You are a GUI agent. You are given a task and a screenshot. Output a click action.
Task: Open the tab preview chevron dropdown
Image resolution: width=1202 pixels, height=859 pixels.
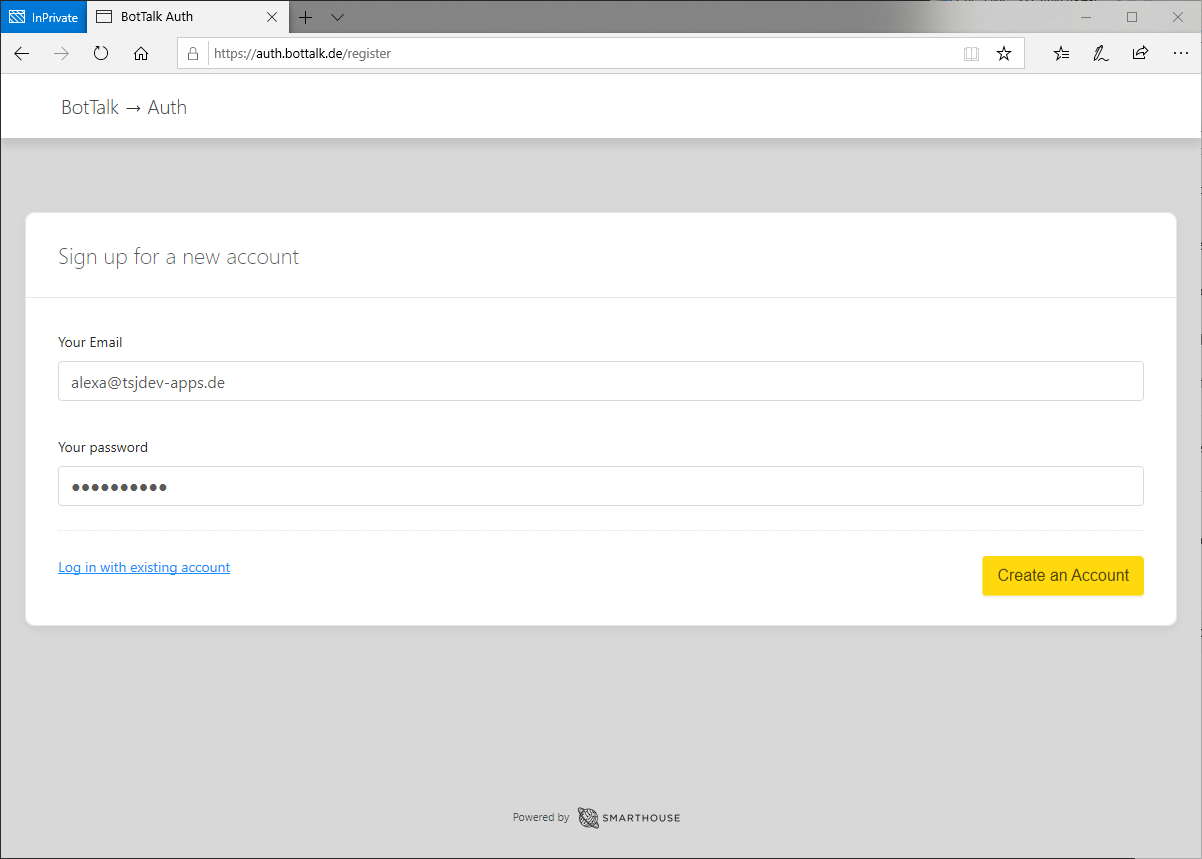[x=337, y=17]
